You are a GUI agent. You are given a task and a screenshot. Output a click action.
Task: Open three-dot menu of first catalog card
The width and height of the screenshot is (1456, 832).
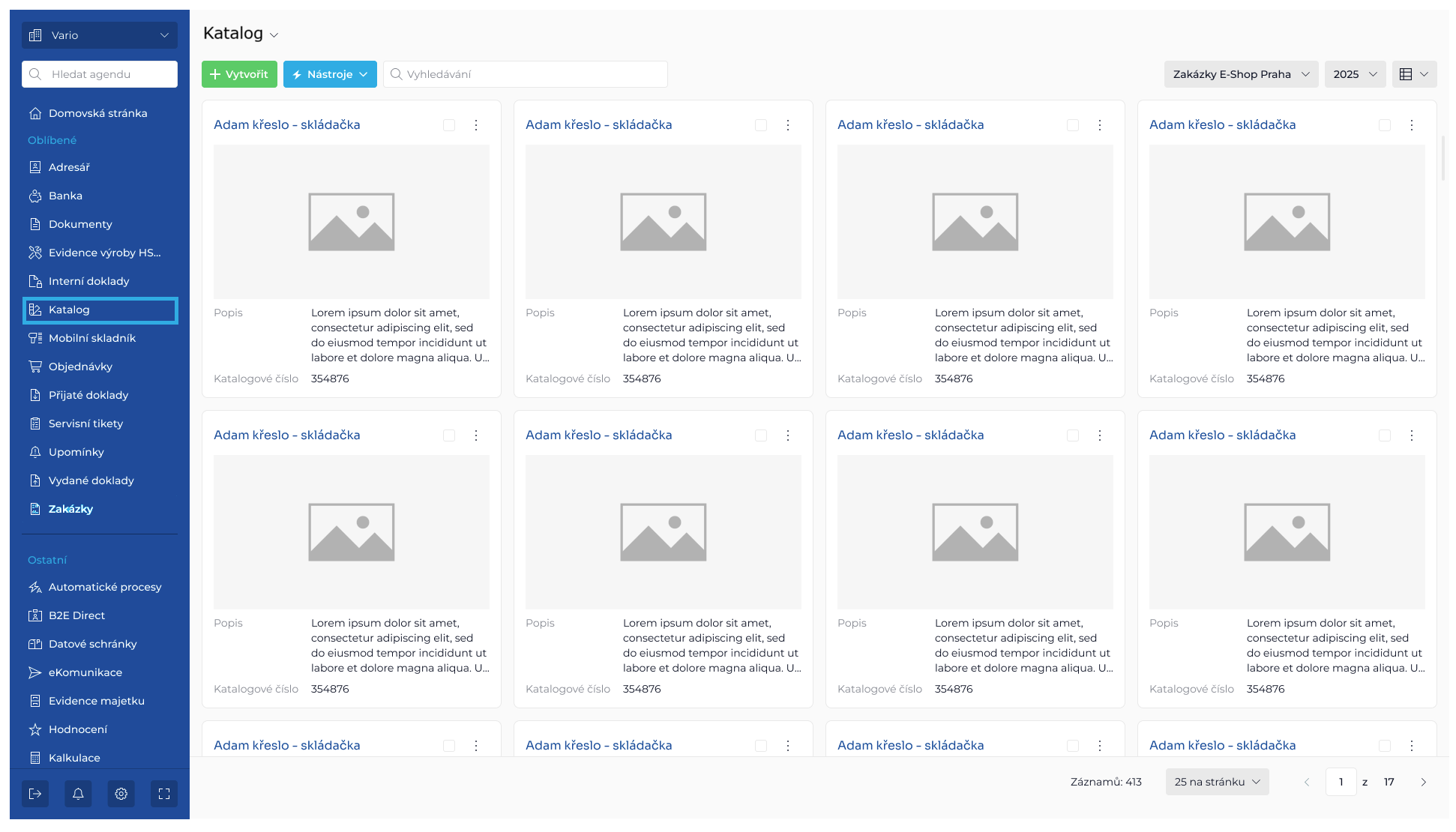click(476, 125)
